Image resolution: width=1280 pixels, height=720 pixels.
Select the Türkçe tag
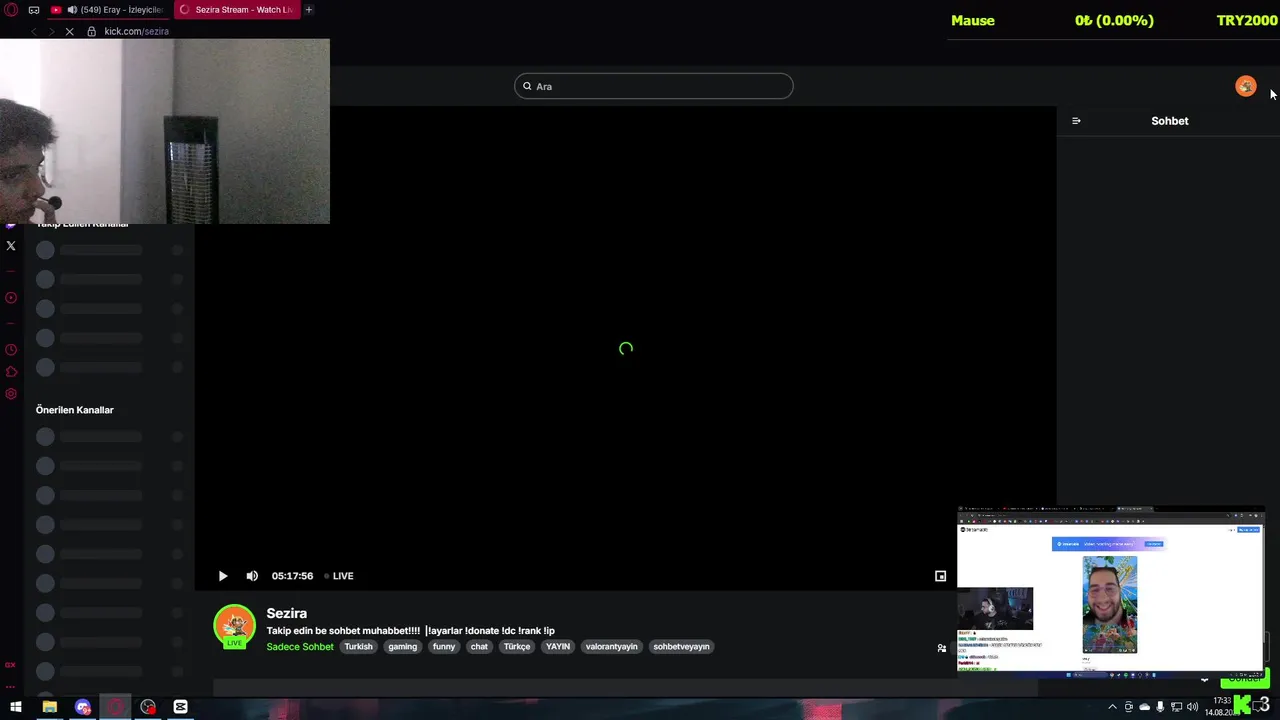pyautogui.click(x=517, y=647)
